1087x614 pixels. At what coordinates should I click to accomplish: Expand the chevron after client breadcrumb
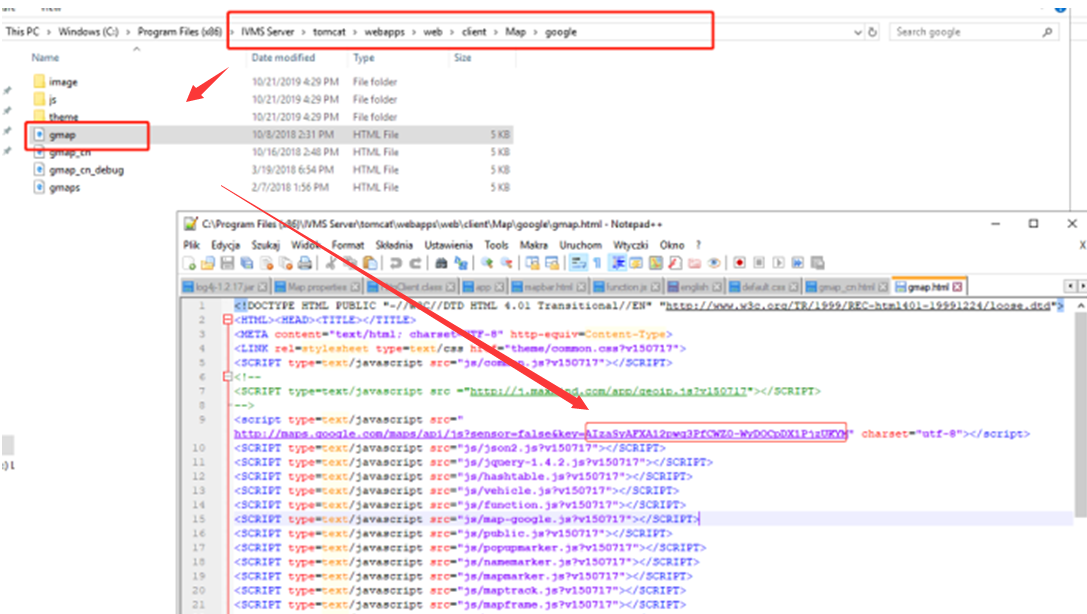tap(496, 32)
